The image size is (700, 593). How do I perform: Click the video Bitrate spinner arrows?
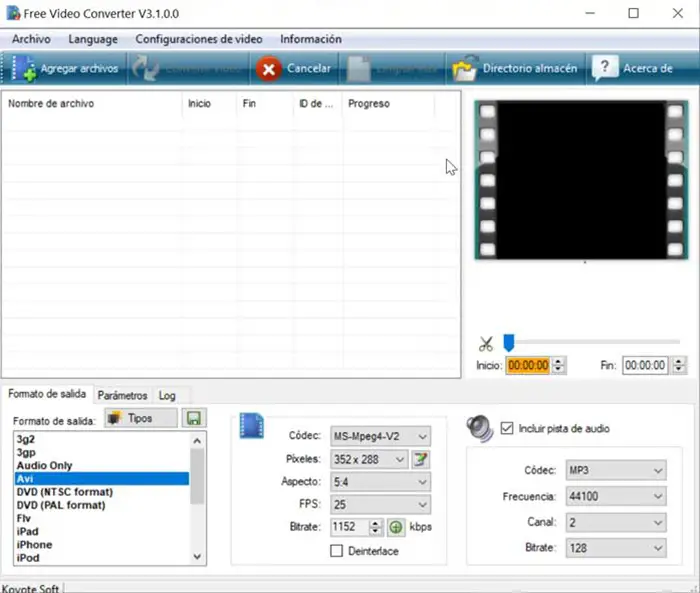[375, 527]
